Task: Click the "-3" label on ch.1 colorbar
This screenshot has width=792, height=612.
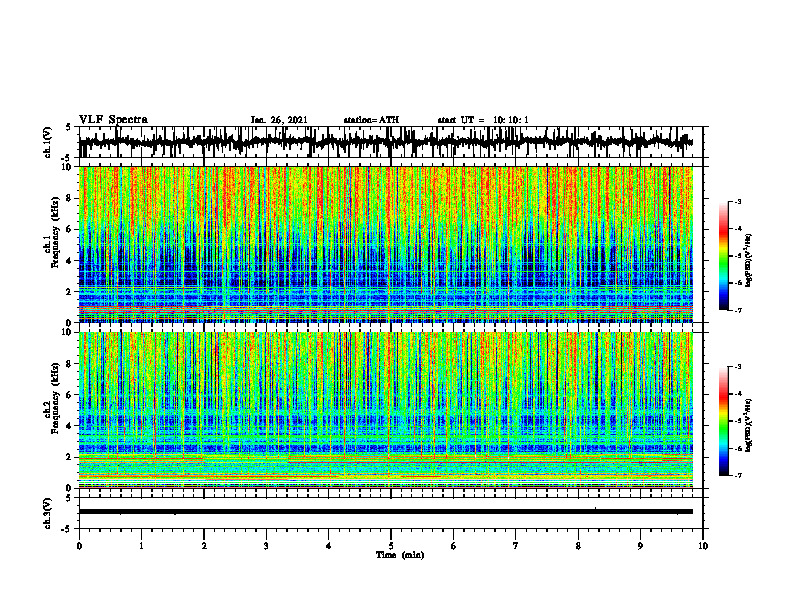Action: tap(738, 201)
